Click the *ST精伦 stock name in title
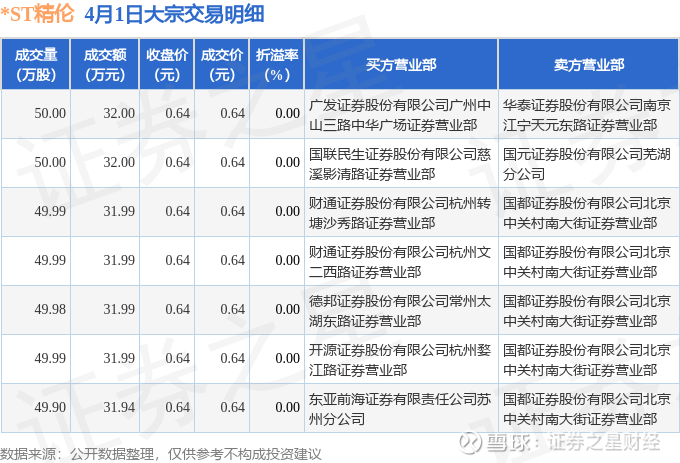The width and height of the screenshot is (680, 463). pos(37,14)
